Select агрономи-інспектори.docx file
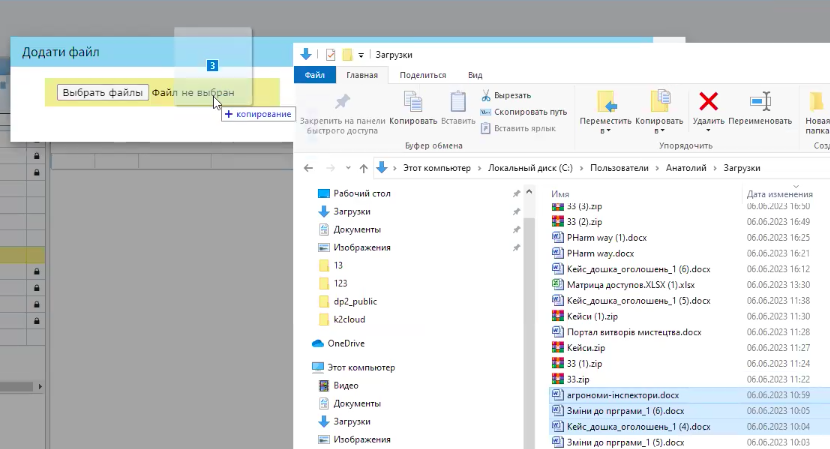The width and height of the screenshot is (830, 449). point(622,395)
